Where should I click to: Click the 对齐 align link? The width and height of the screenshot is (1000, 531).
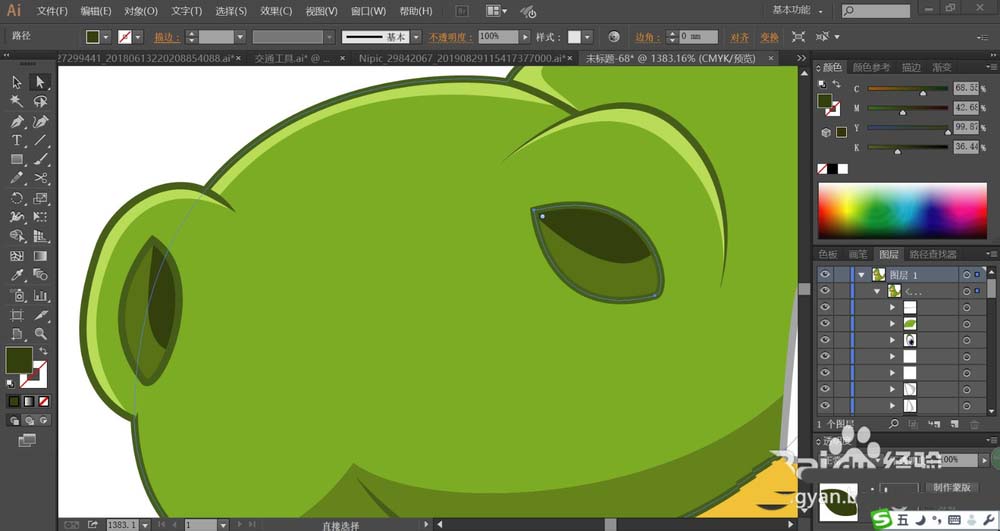click(739, 37)
